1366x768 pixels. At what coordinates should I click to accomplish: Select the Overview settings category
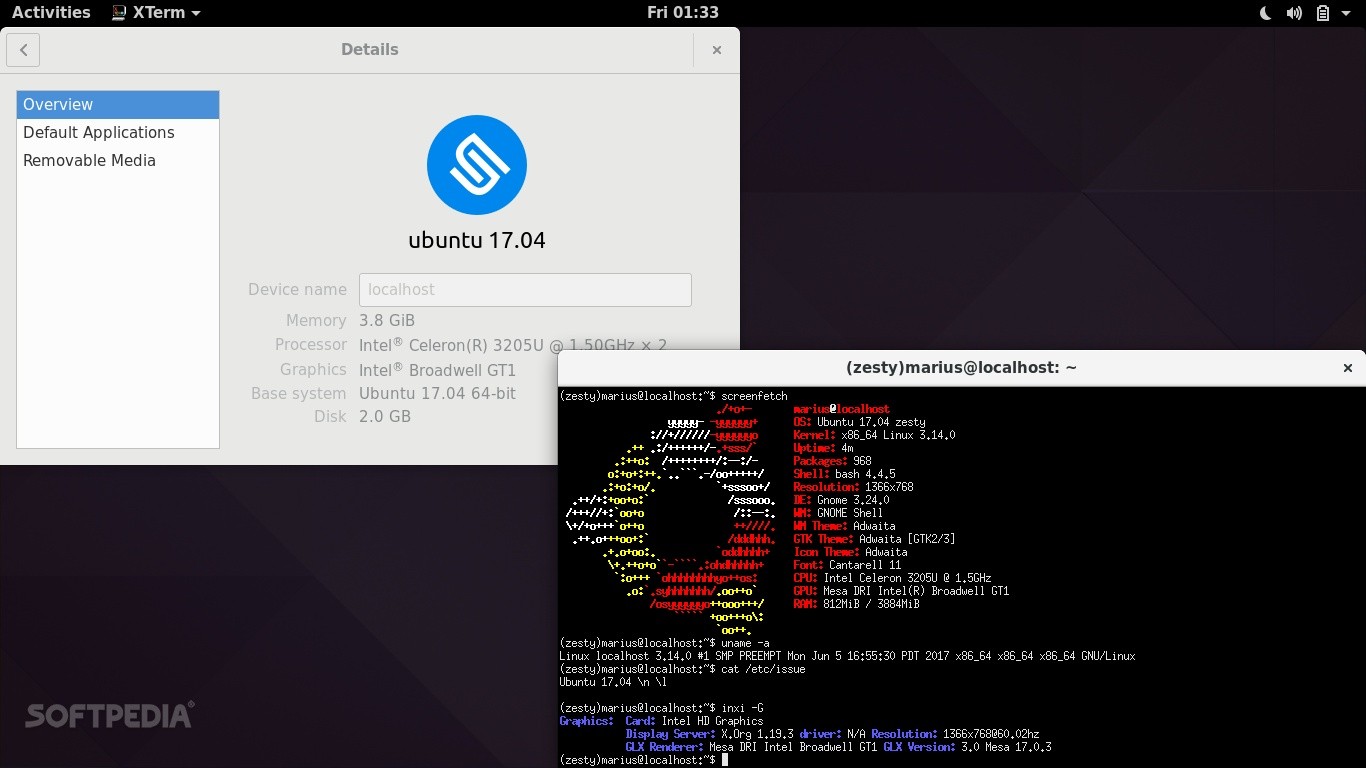[x=57, y=104]
